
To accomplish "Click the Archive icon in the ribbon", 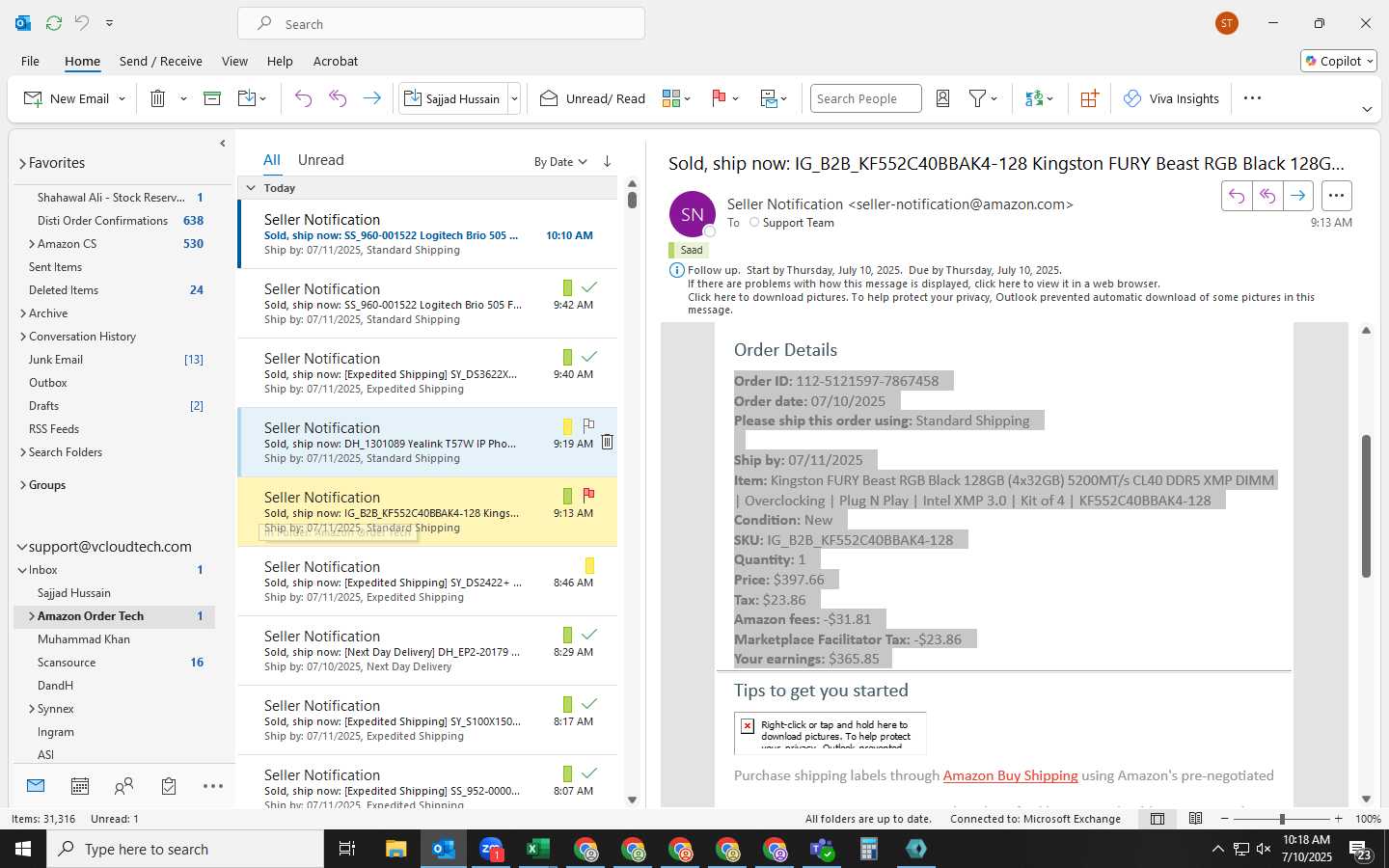I will (212, 98).
